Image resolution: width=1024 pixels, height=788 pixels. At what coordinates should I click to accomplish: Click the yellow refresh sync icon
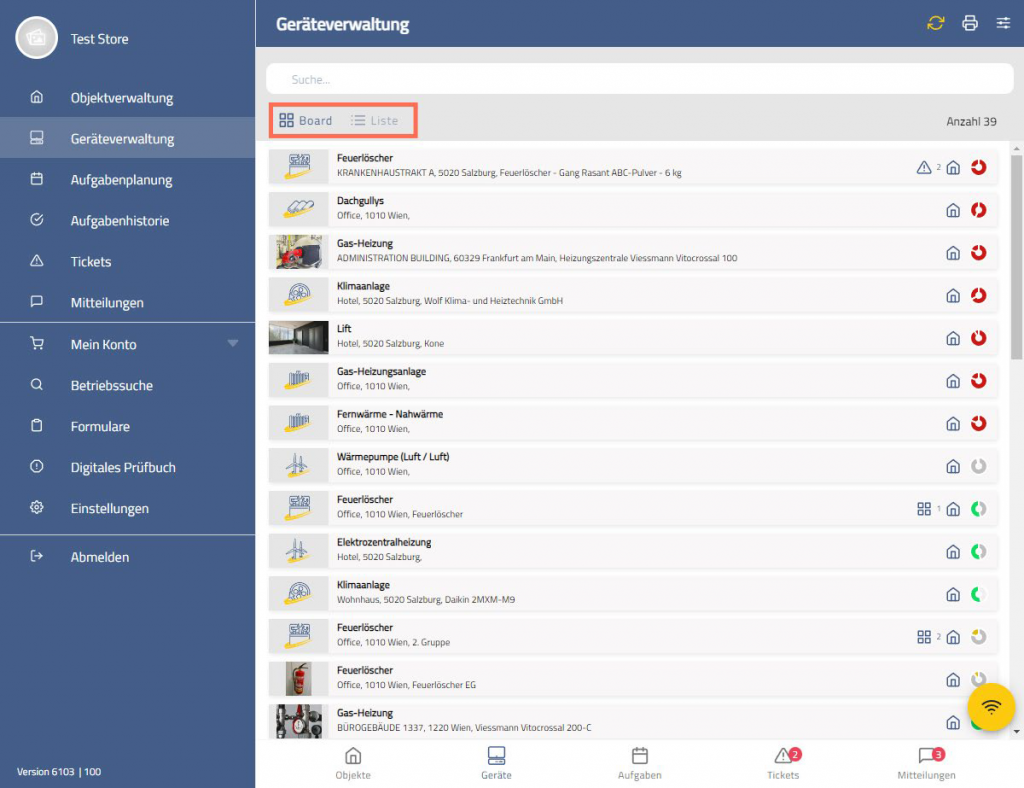pyautogui.click(x=935, y=24)
